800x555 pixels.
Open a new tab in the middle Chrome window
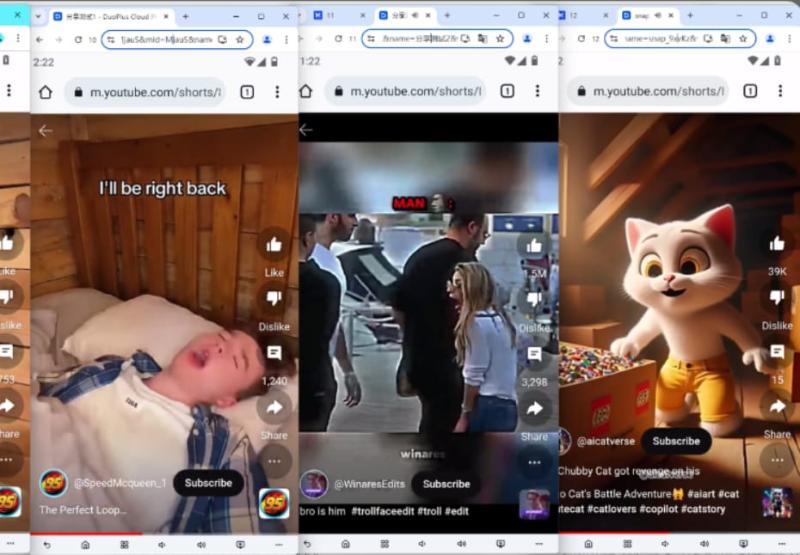click(x=447, y=16)
